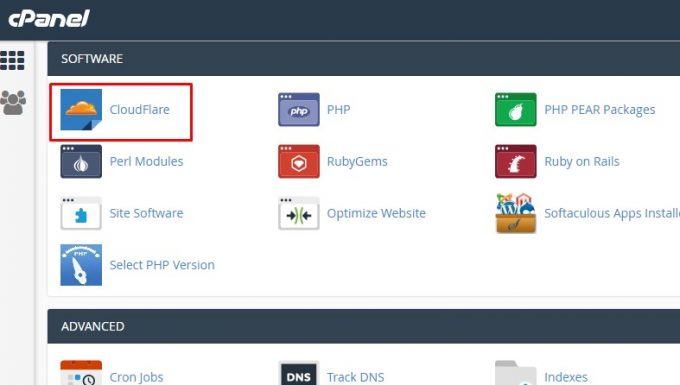Click the Site Software link
Screen dimensions: 680x385
pos(147,213)
